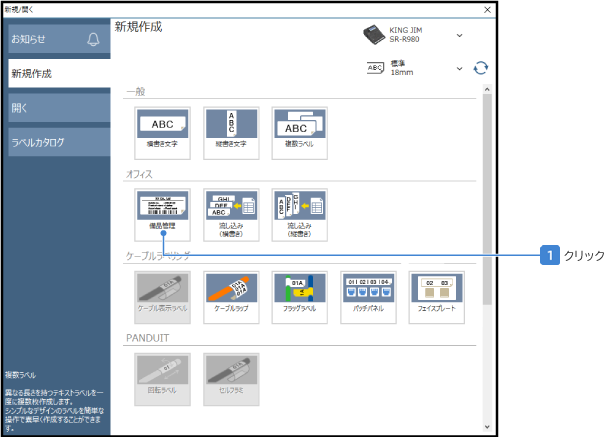Switch to the 開く tab

point(55,108)
